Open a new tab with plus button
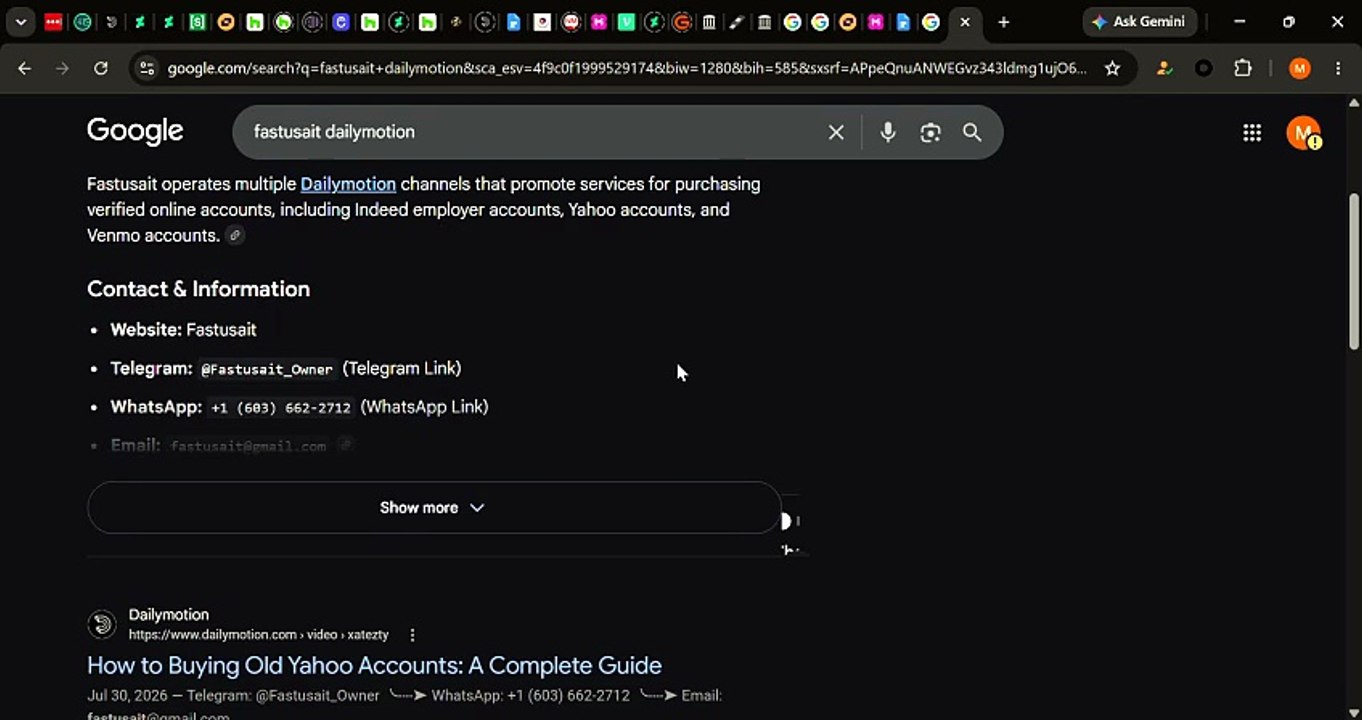 pos(1004,22)
